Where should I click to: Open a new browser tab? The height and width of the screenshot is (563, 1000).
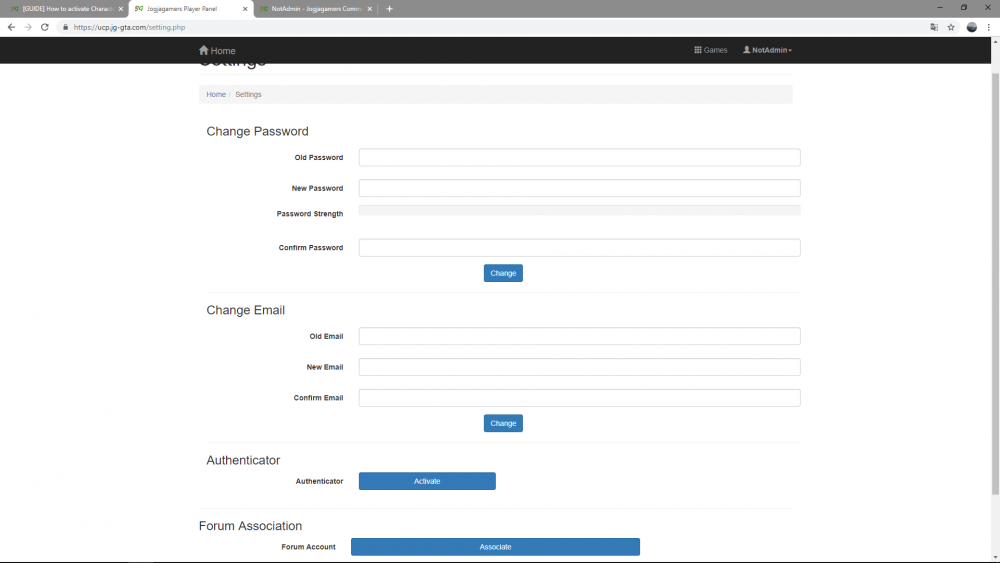click(x=389, y=9)
